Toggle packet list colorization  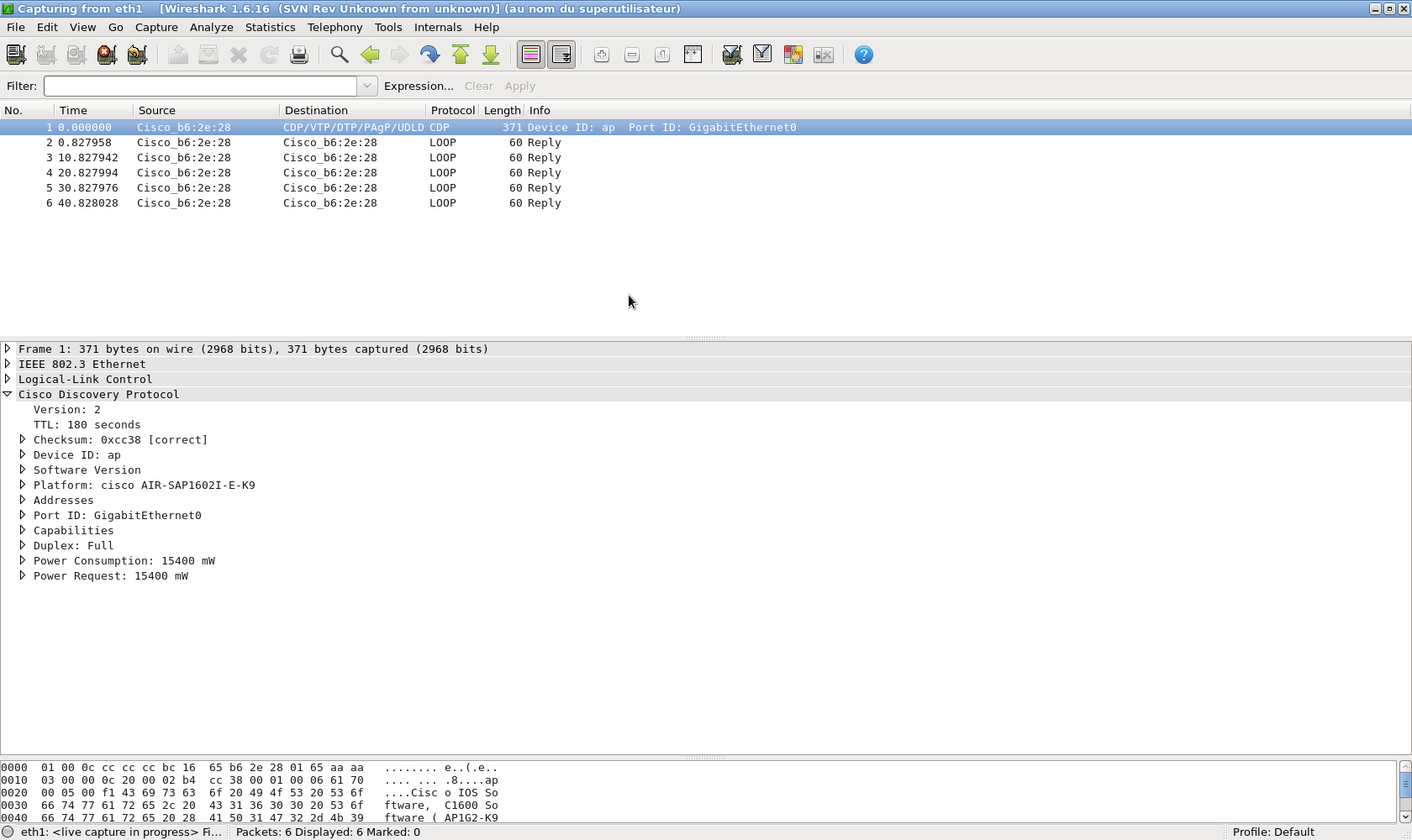[531, 55]
